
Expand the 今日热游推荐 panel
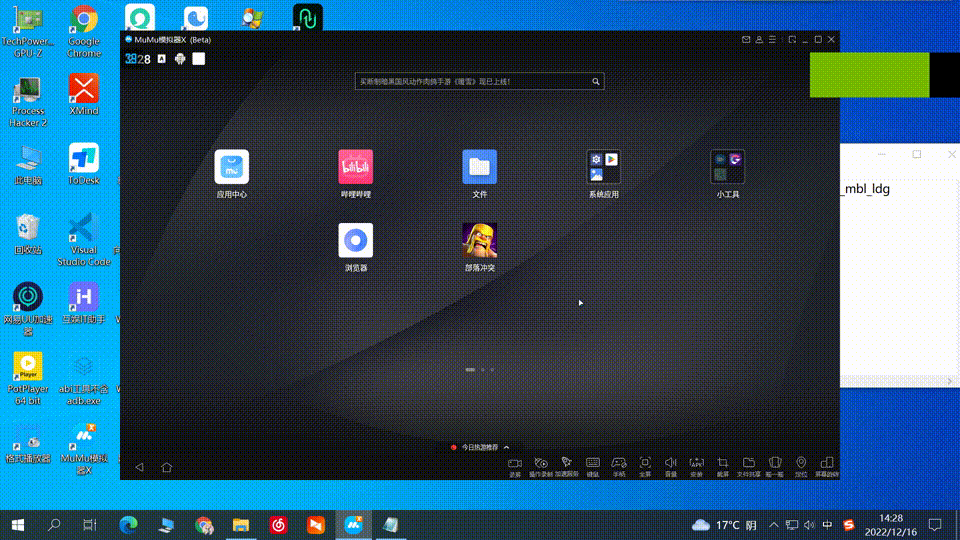coord(480,448)
